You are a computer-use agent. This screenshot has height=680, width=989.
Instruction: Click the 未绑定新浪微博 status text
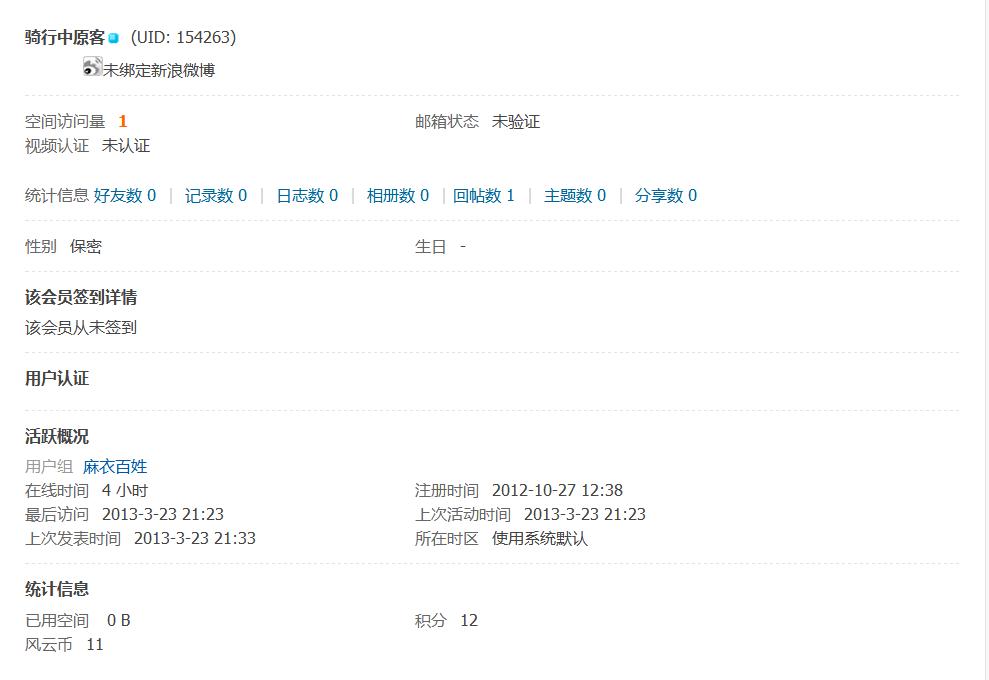[159, 70]
